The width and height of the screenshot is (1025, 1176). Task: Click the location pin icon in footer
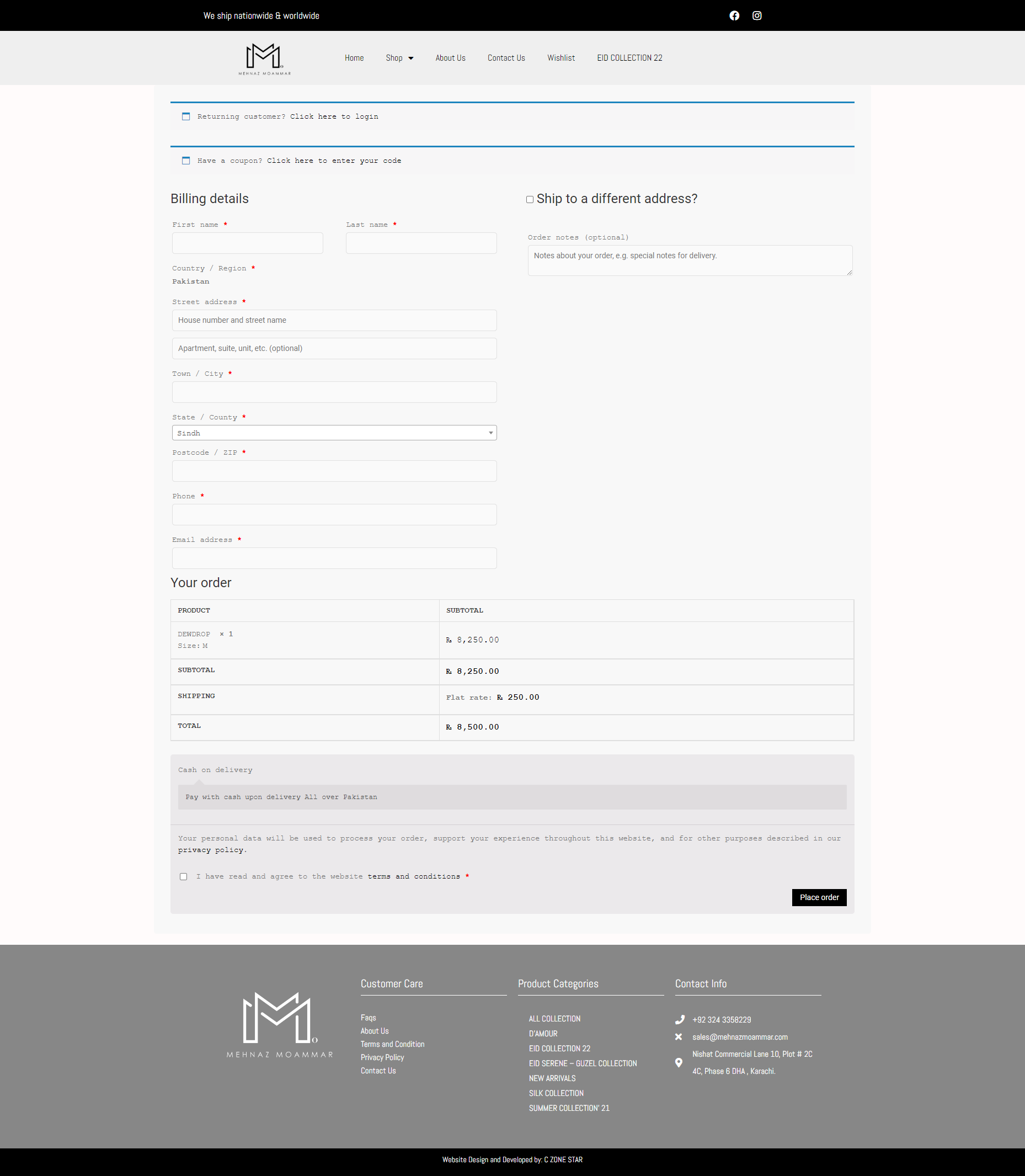(x=679, y=1063)
